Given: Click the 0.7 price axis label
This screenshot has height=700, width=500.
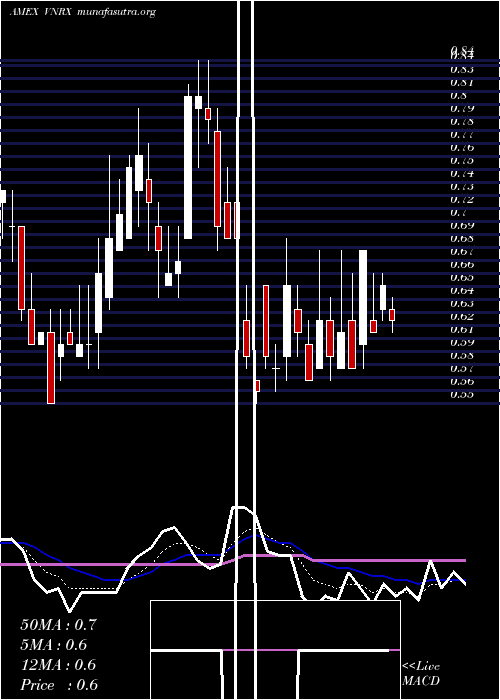Looking at the screenshot, I should (x=458, y=212).
